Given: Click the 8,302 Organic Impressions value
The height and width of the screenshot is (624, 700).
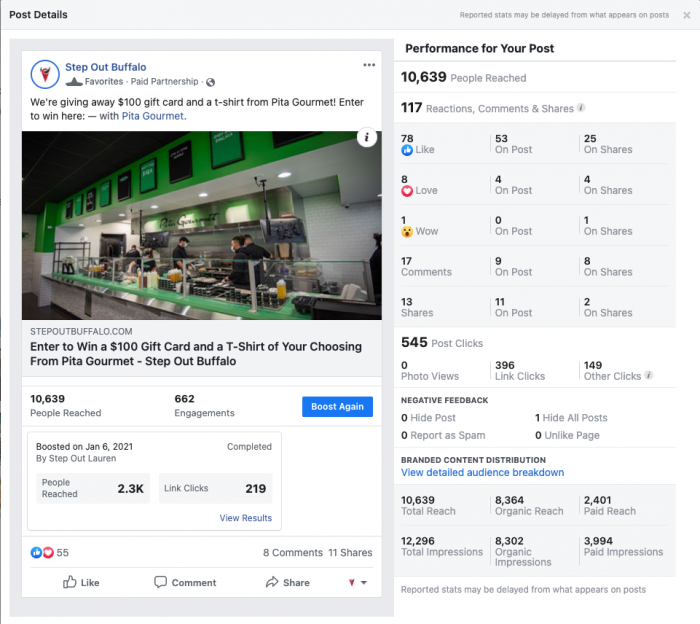Looking at the screenshot, I should tap(523, 551).
